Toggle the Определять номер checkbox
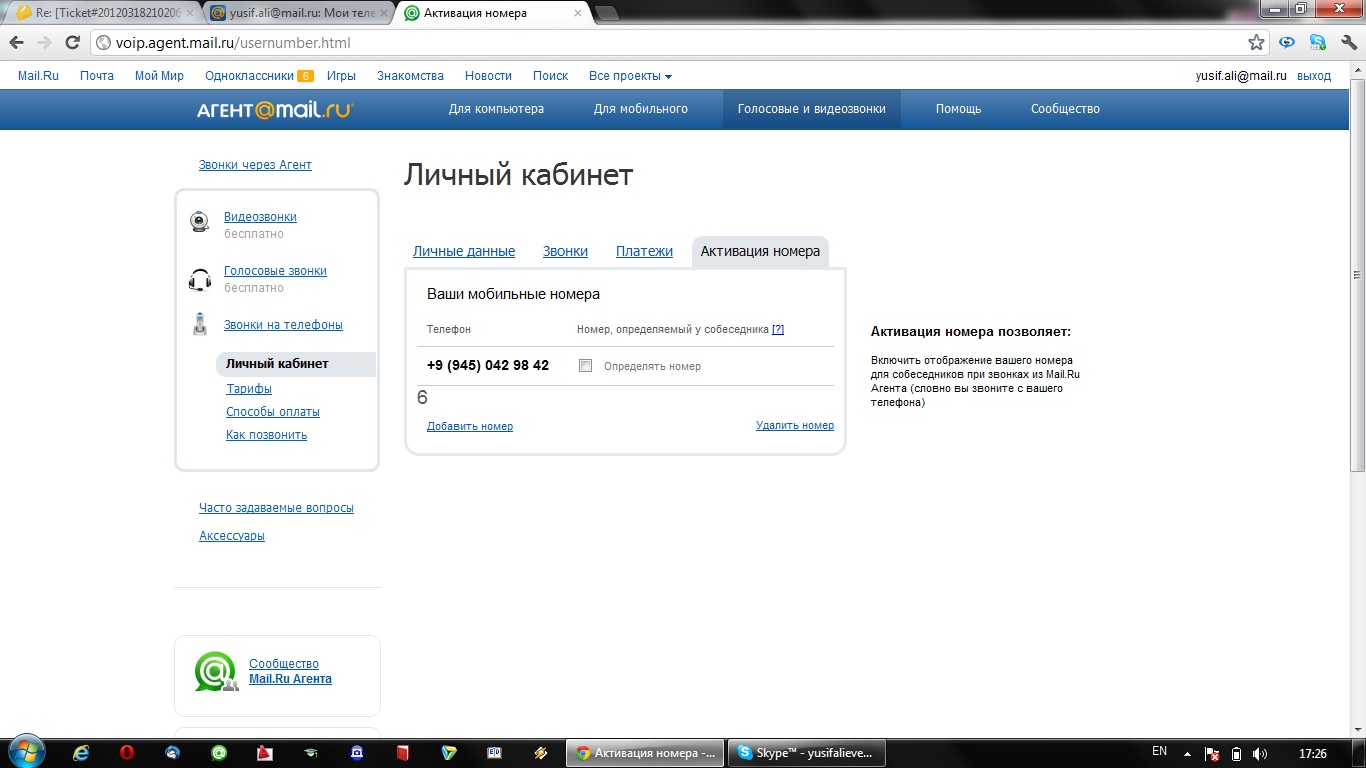 point(586,366)
